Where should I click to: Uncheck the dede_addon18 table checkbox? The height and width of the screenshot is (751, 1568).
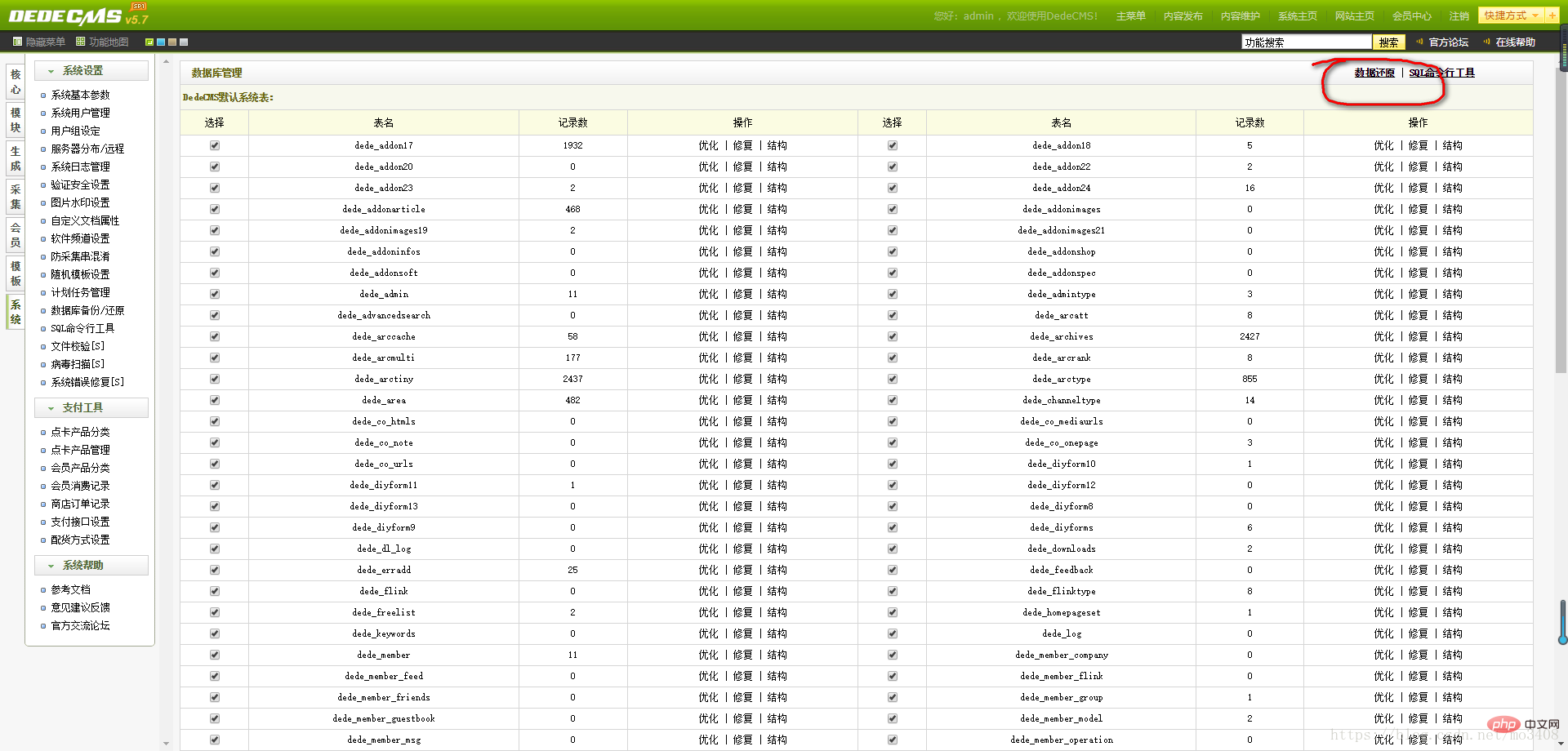[x=893, y=145]
